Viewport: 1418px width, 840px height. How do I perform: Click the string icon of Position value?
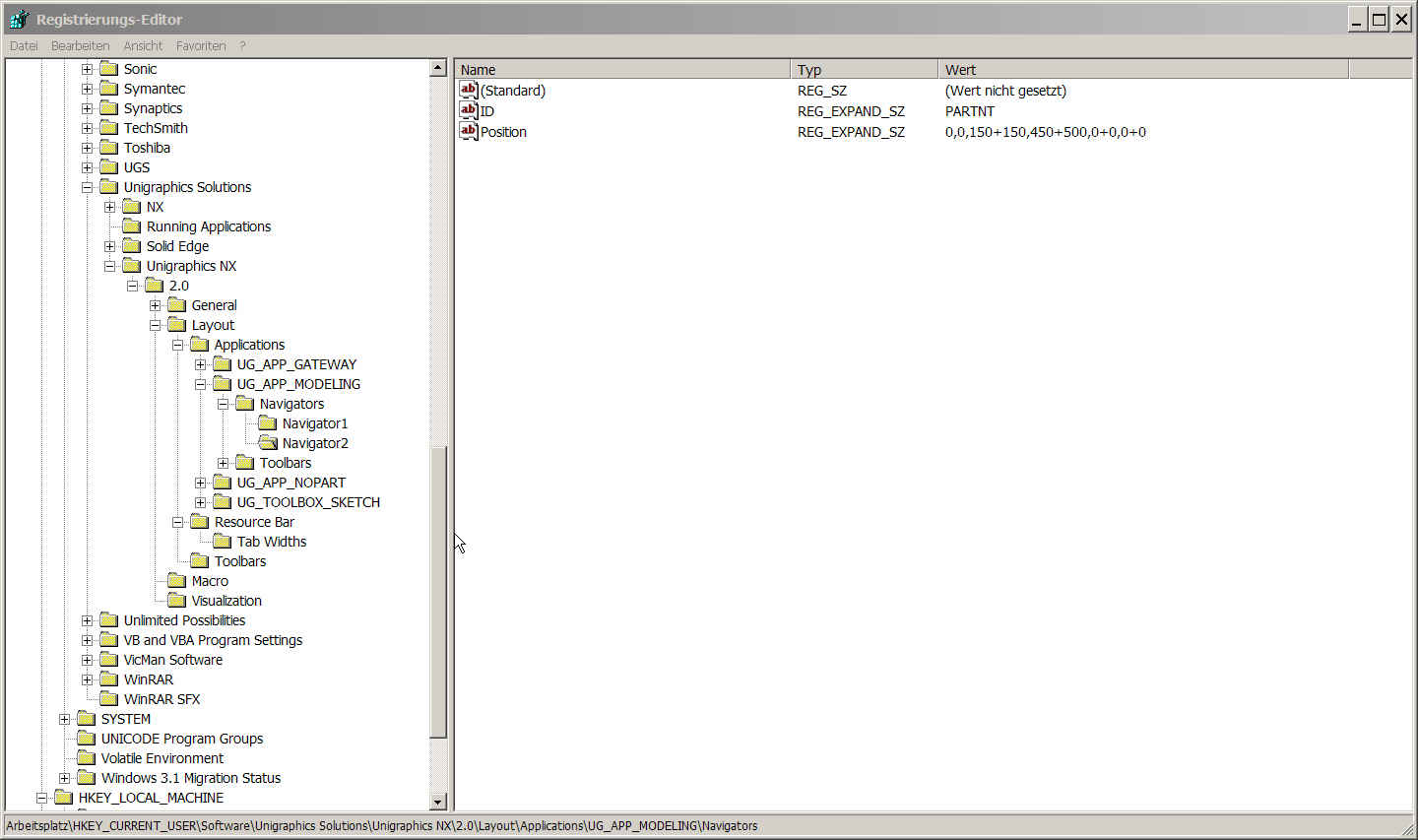tap(469, 131)
